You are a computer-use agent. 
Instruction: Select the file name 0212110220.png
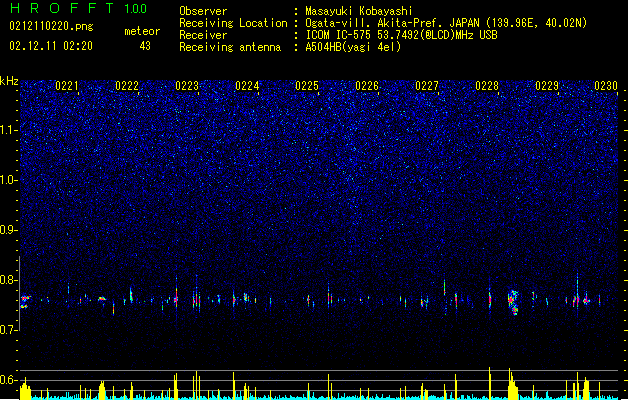51,26
